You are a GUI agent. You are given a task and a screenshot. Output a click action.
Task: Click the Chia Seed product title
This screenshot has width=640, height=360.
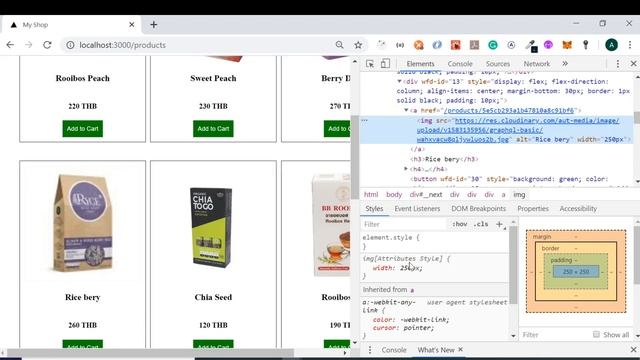coord(213,297)
